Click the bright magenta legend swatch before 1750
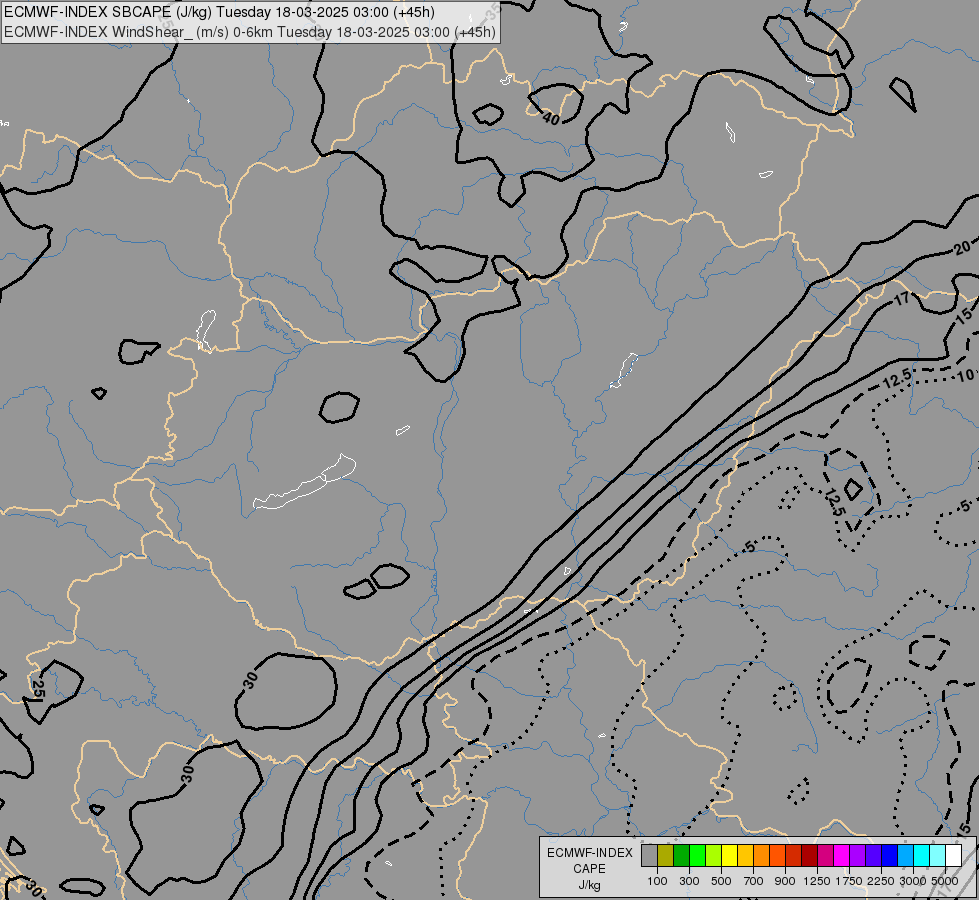 (x=841, y=855)
